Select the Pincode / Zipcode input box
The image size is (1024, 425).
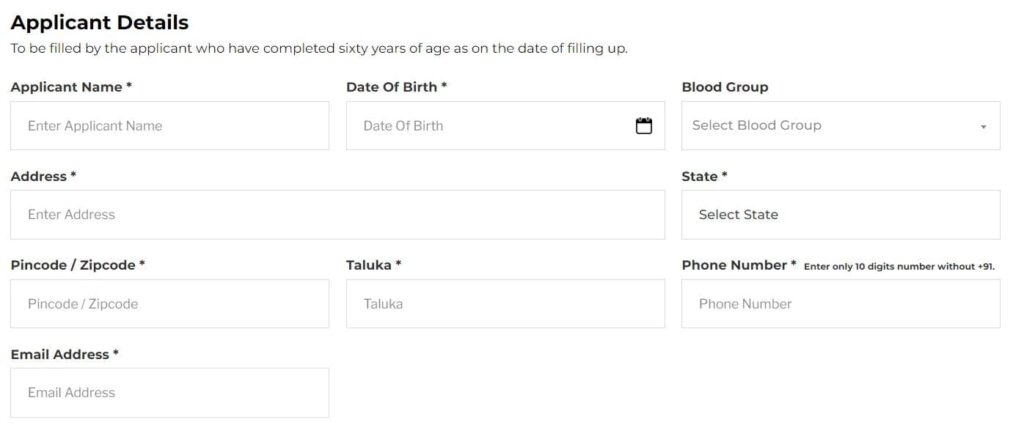pos(169,304)
